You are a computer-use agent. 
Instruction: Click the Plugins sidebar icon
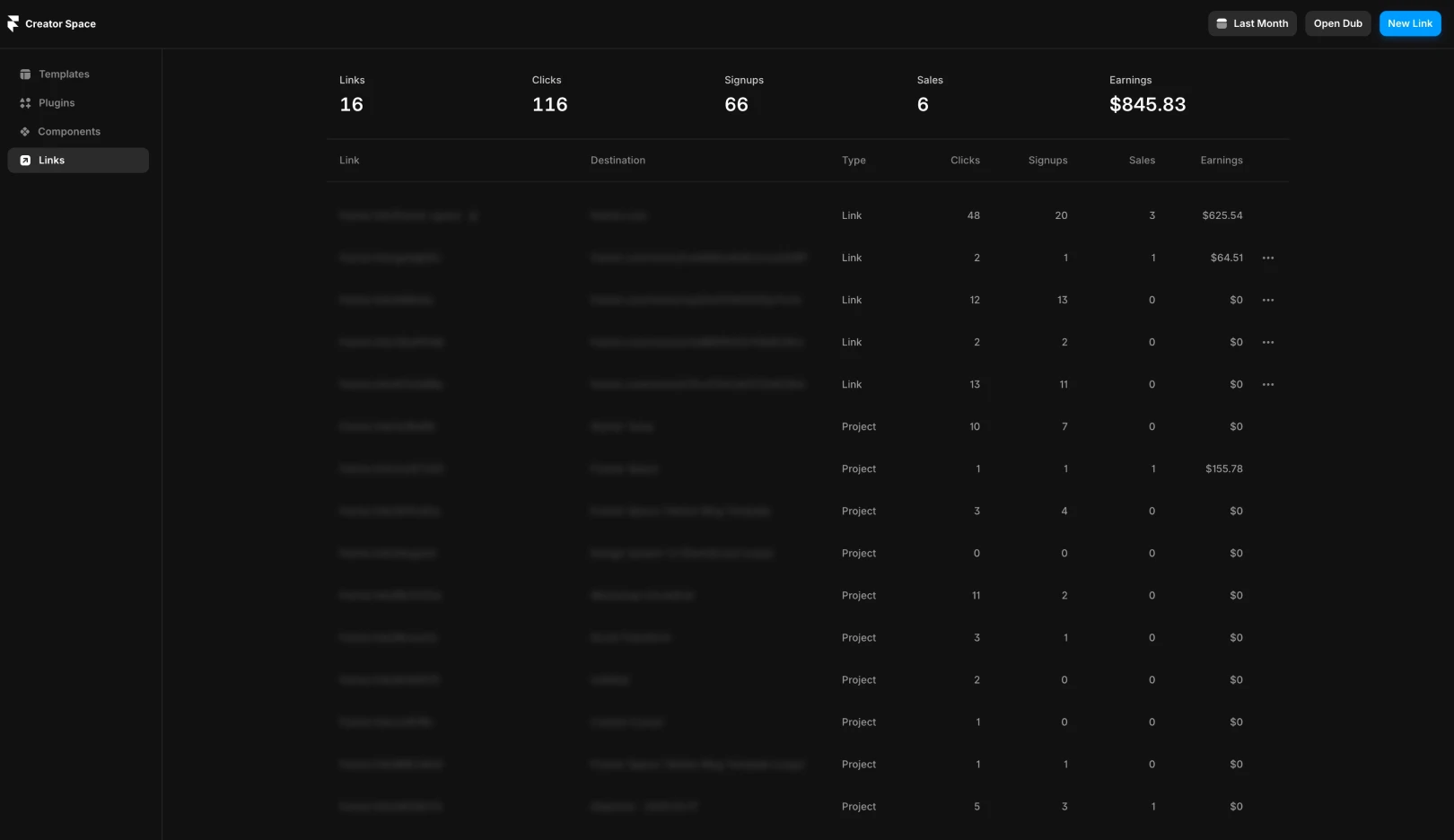[x=25, y=103]
